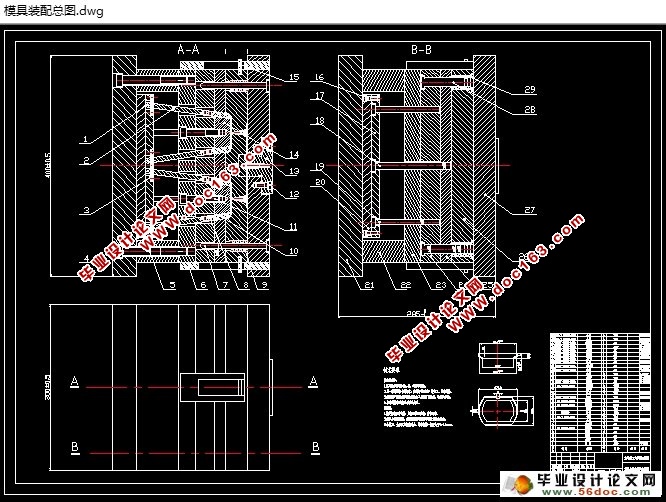Click part callout number 4
666x502 pixels.
[x=87, y=258]
